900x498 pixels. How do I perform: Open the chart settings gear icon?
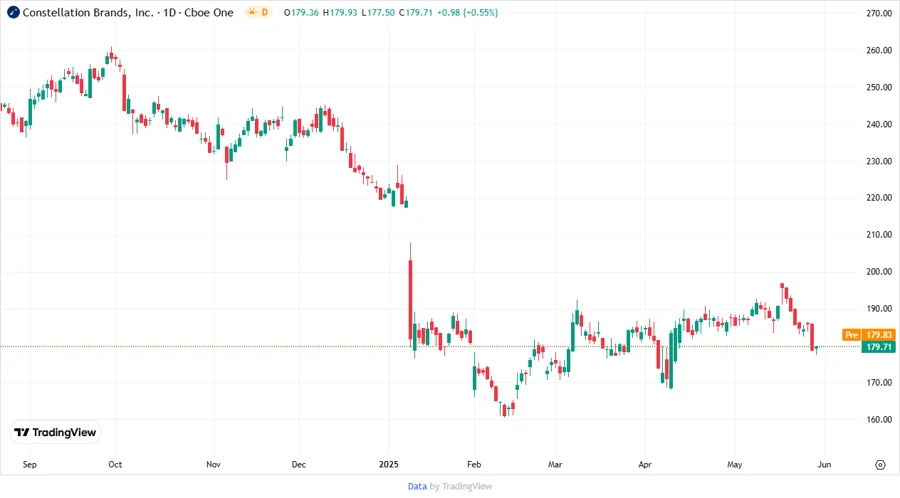point(880,465)
